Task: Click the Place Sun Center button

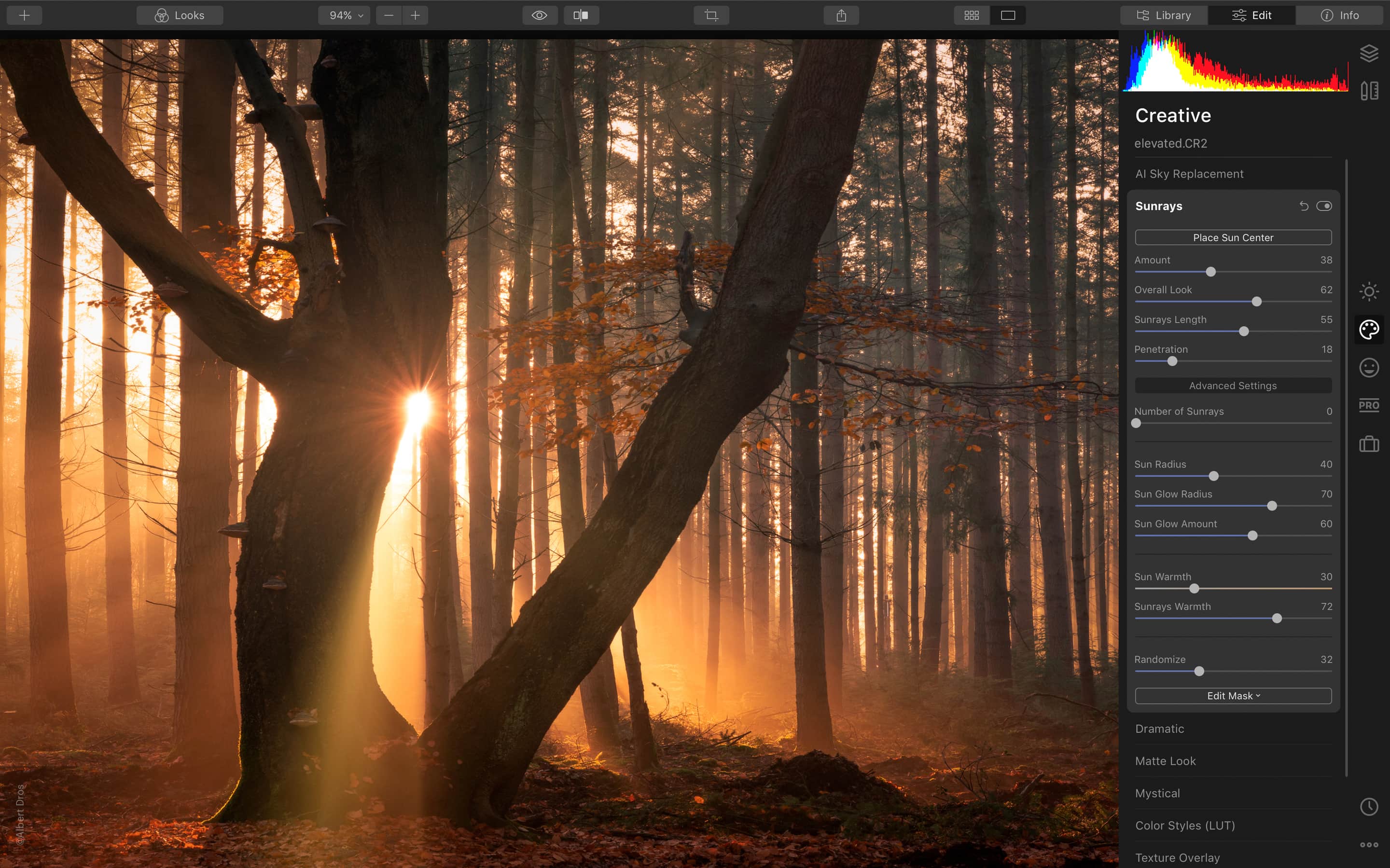Action: click(x=1233, y=237)
